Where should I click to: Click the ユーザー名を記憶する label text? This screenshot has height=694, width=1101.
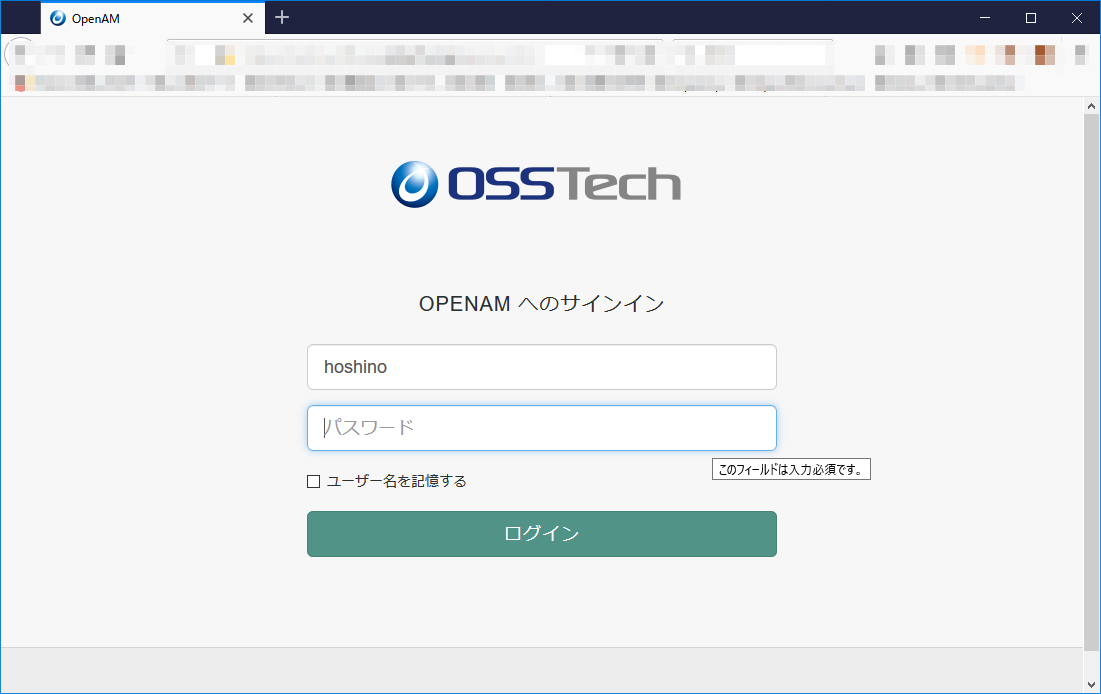pyautogui.click(x=397, y=481)
